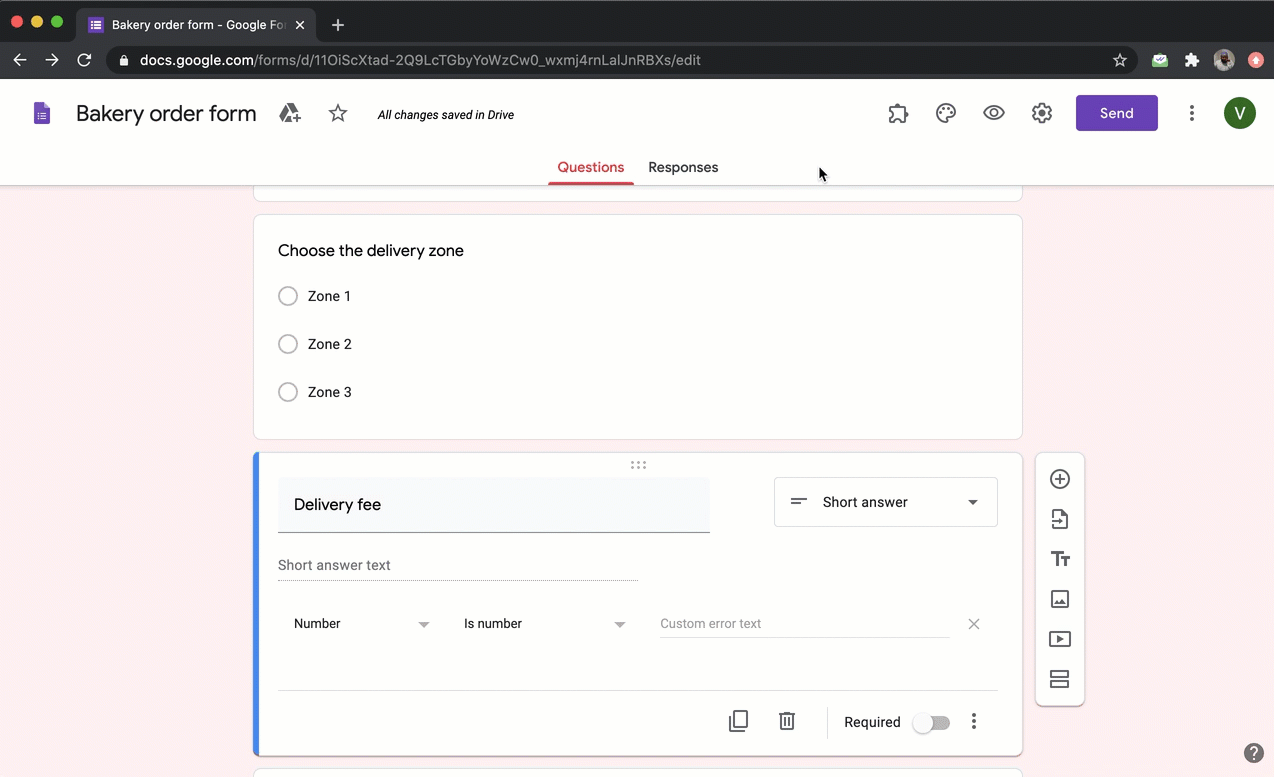Click the import questions icon
Image resolution: width=1274 pixels, height=777 pixels.
click(x=1059, y=519)
